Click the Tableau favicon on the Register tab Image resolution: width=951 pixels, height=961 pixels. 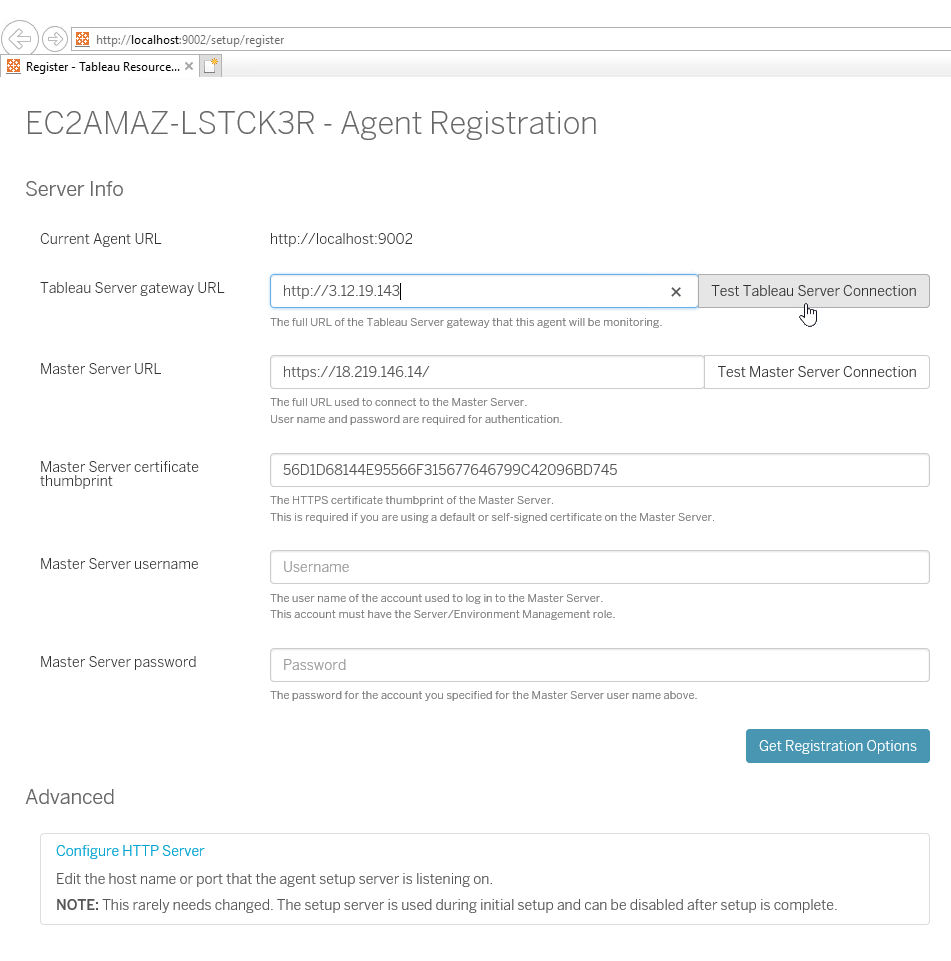click(x=14, y=67)
